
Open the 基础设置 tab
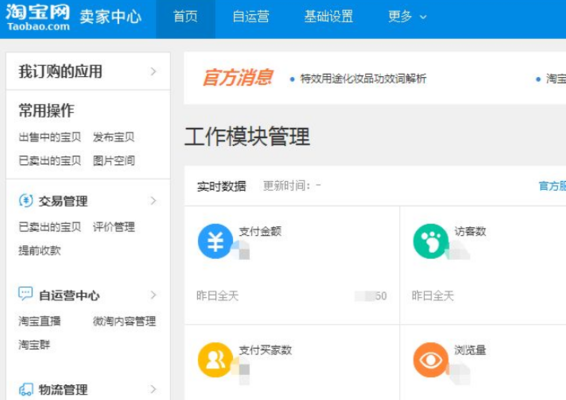click(x=328, y=17)
